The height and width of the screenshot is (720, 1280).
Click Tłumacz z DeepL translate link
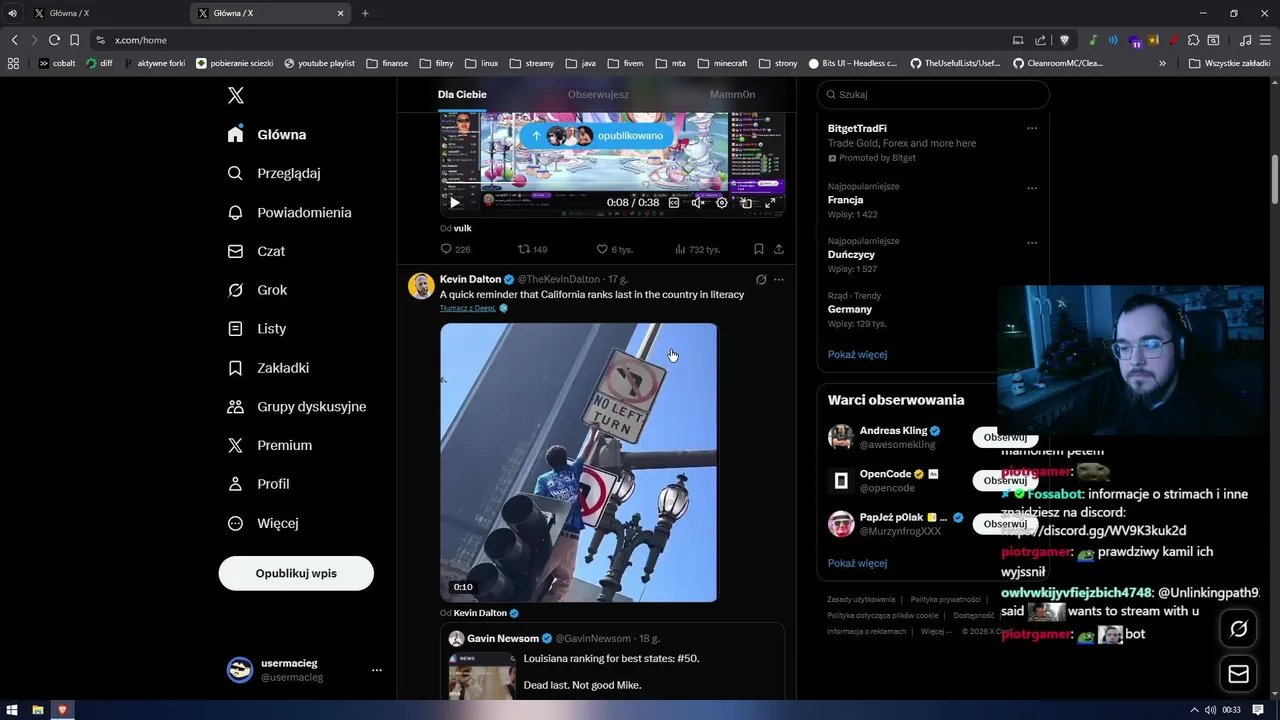[x=468, y=308]
